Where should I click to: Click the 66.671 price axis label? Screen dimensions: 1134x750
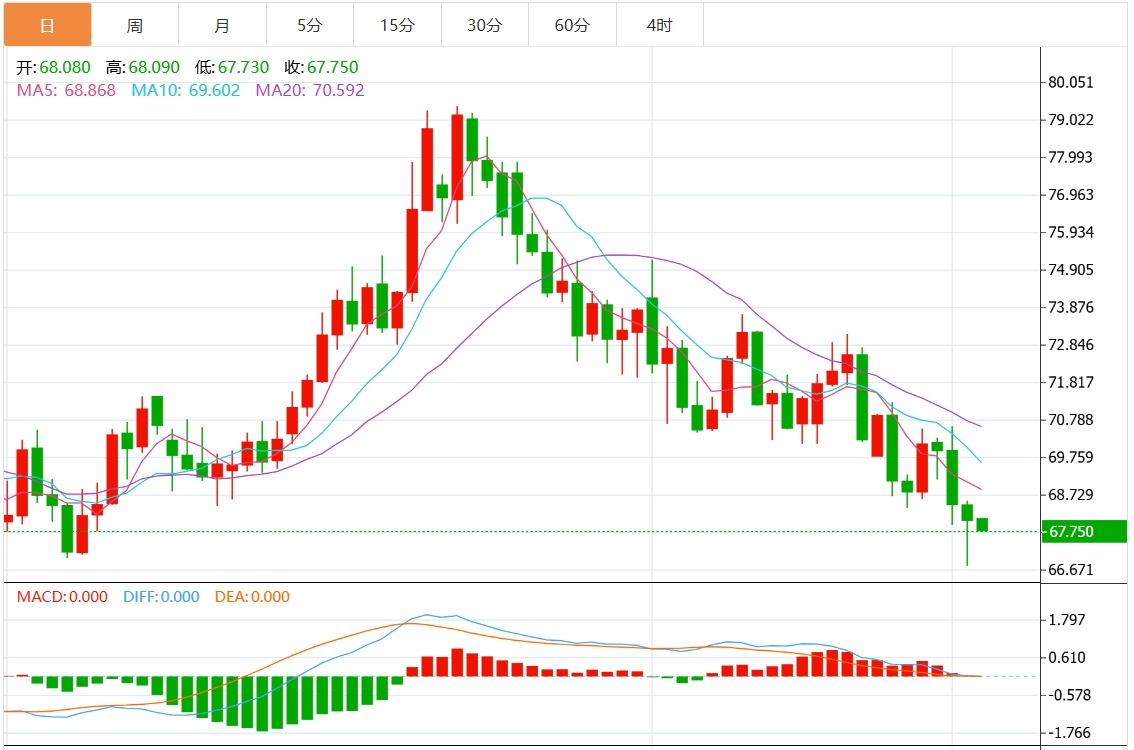point(1071,570)
